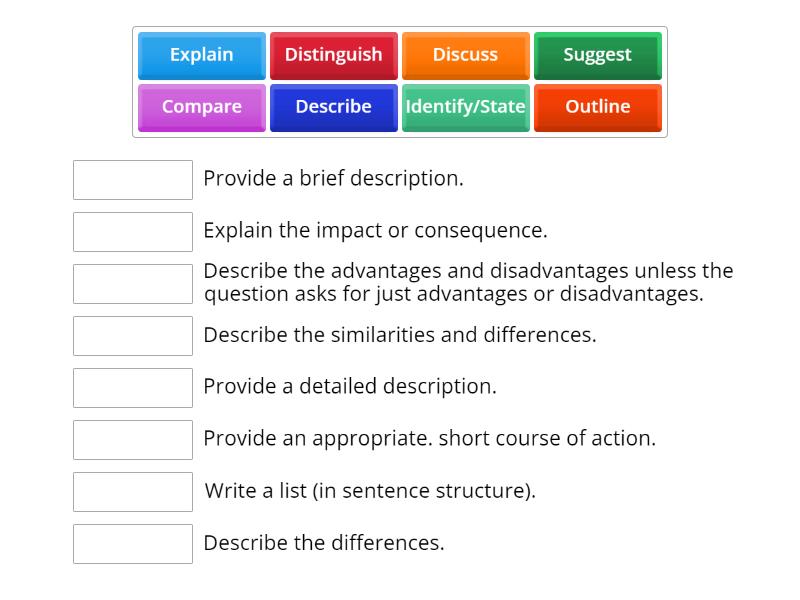
Task: Click box for 'short course of action'
Action: (133, 440)
